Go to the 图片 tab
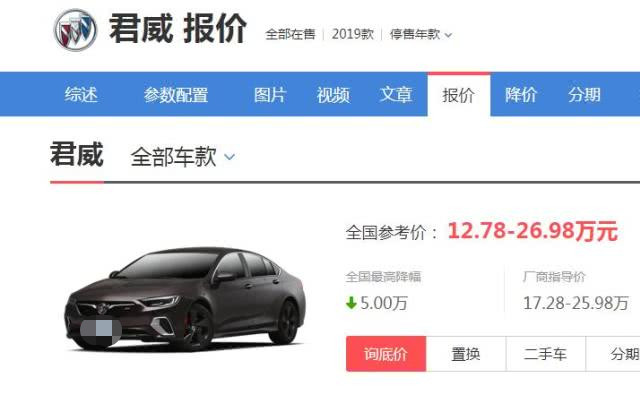 tap(270, 95)
